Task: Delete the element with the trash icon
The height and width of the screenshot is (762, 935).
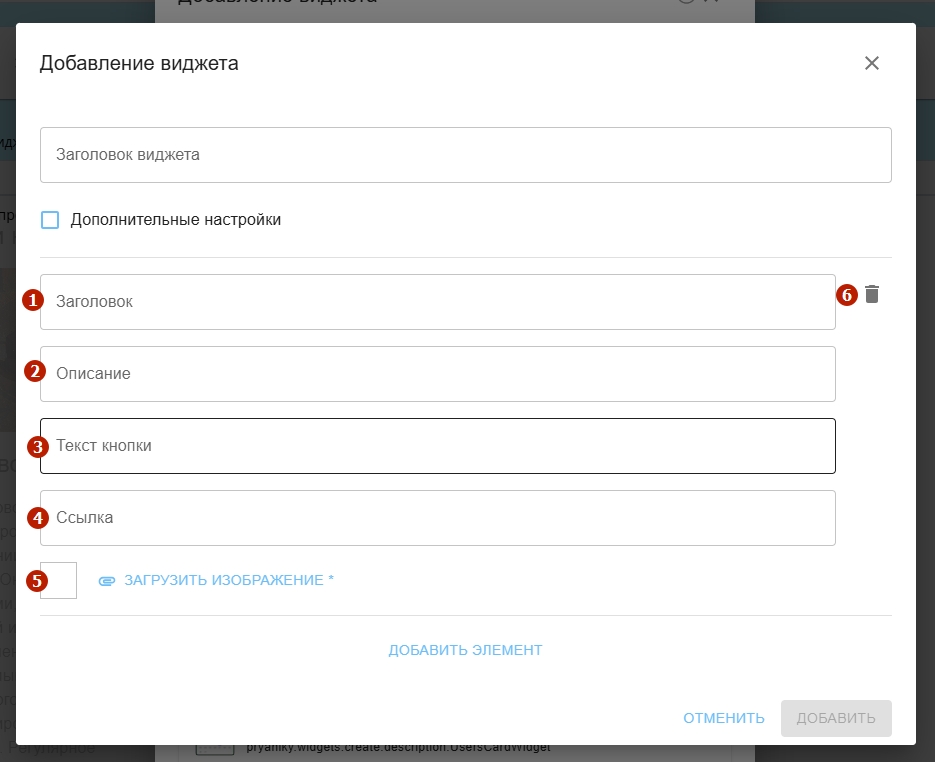Action: click(x=872, y=294)
